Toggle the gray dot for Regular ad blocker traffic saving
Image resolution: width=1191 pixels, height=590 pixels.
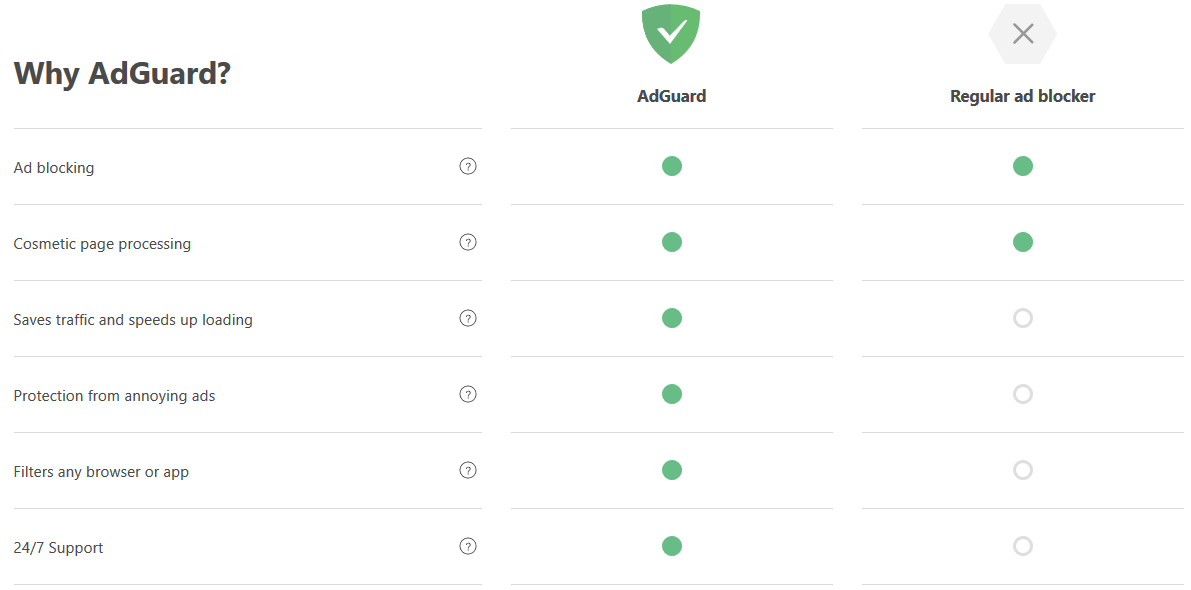[1022, 318]
